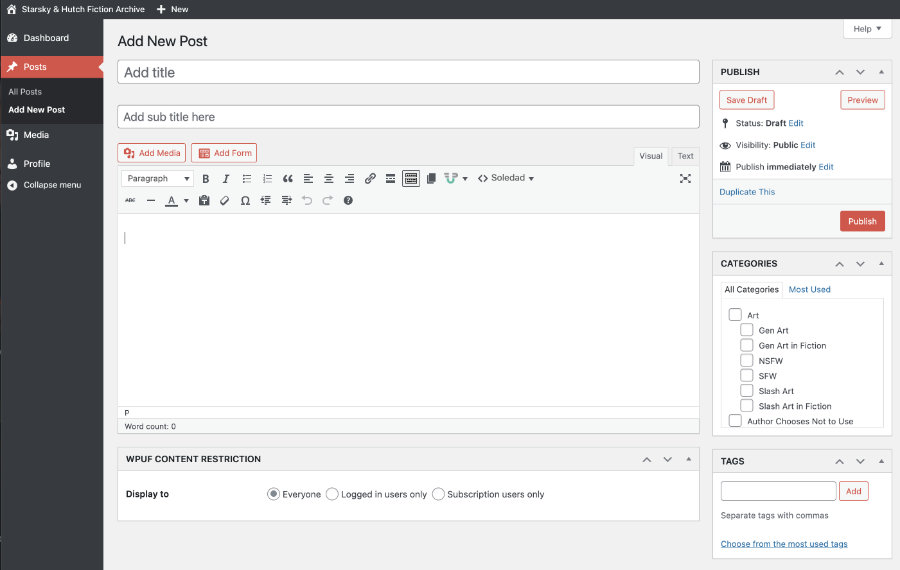
Task: Switch to the Visual editor tab
Action: (x=650, y=156)
